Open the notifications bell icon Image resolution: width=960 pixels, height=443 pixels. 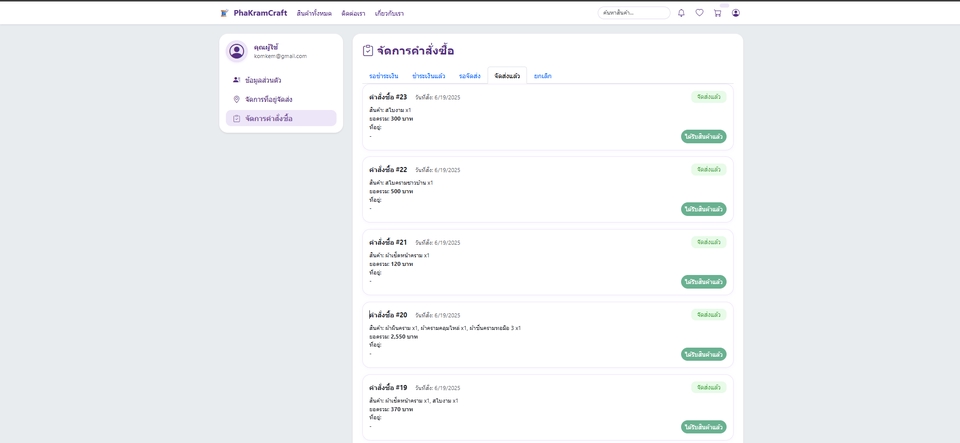pyautogui.click(x=681, y=13)
